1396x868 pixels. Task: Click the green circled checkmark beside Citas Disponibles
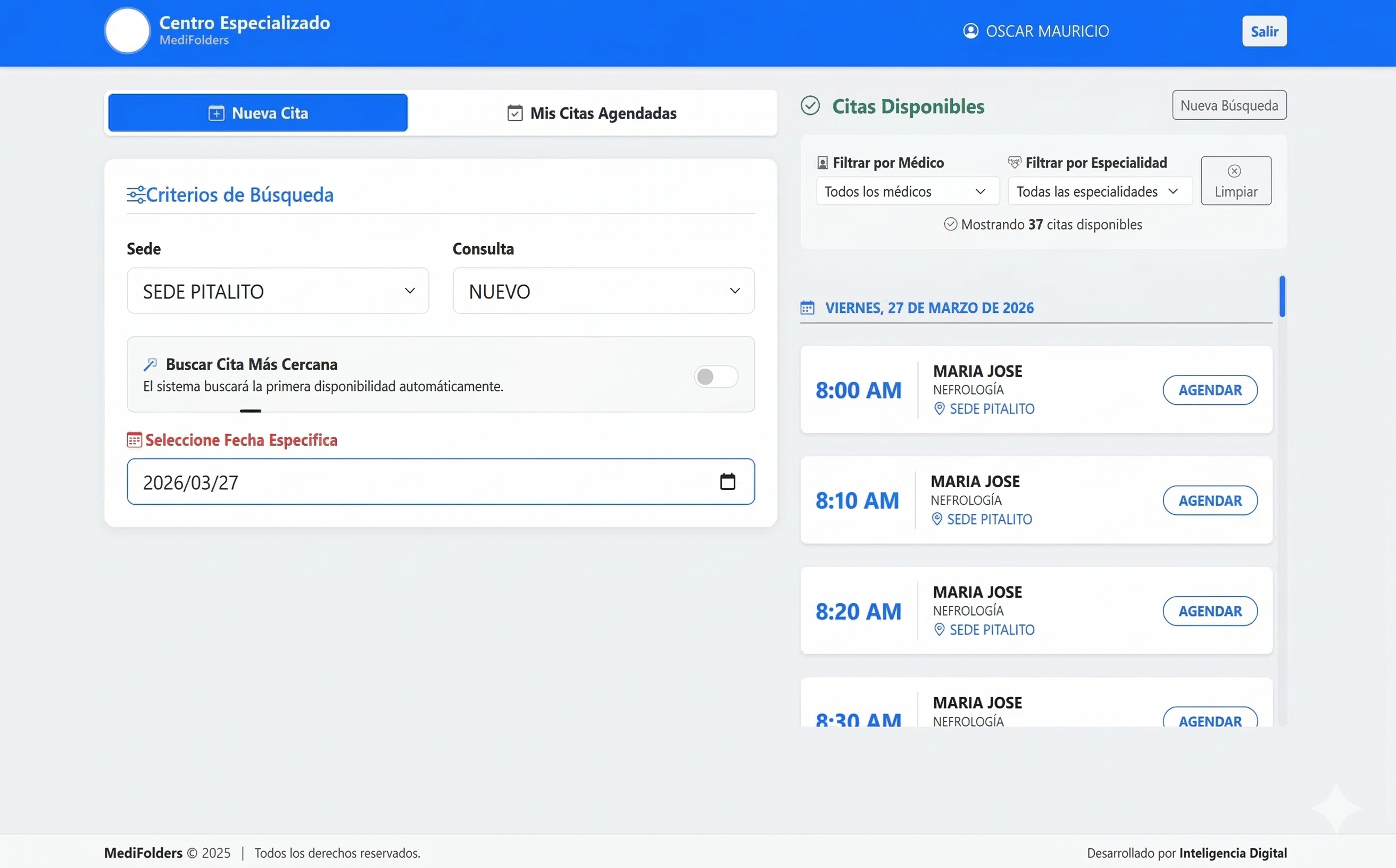(810, 106)
